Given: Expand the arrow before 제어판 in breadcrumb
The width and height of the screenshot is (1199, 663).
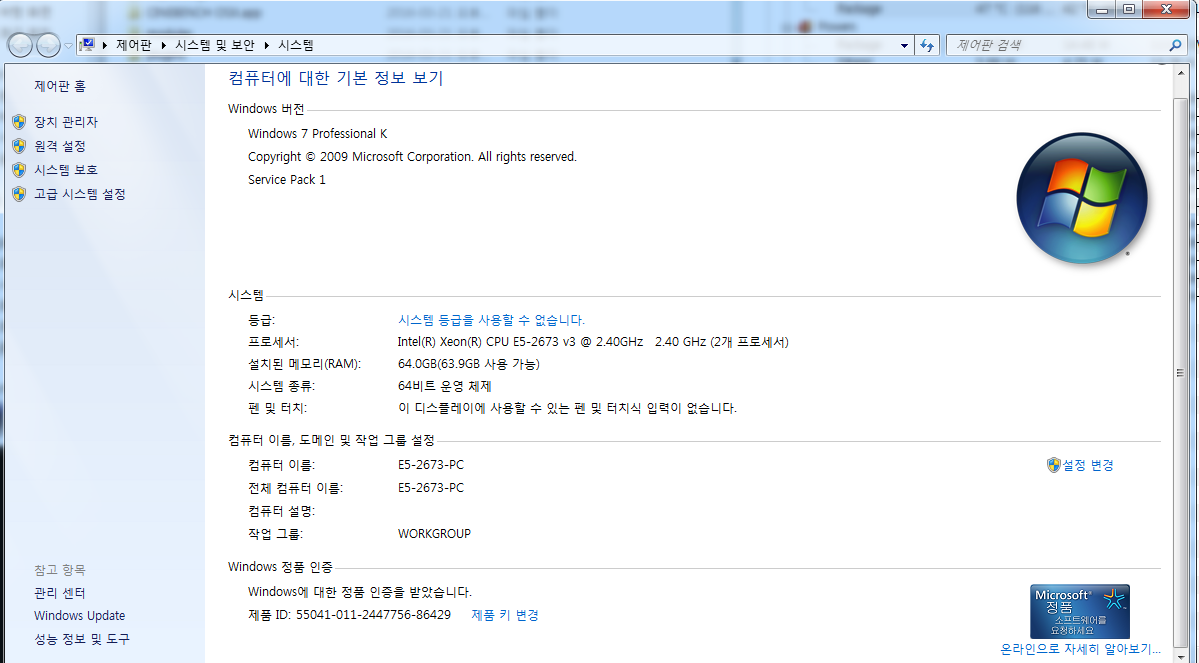Looking at the screenshot, I should 105,46.
